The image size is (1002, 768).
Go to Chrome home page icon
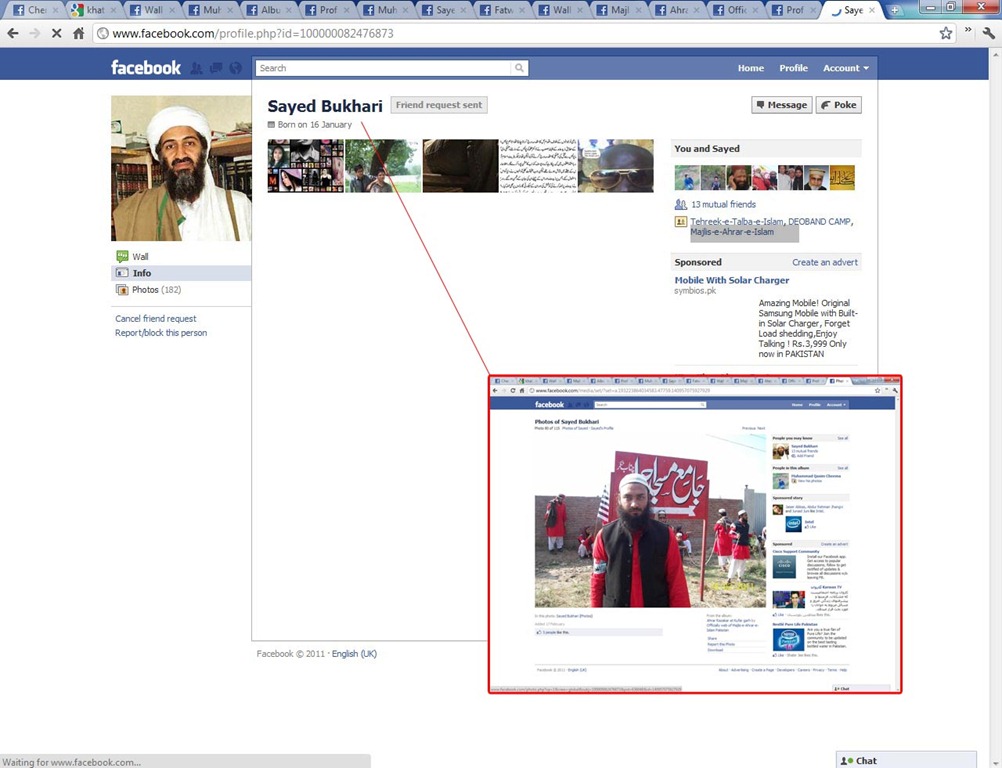(x=79, y=33)
